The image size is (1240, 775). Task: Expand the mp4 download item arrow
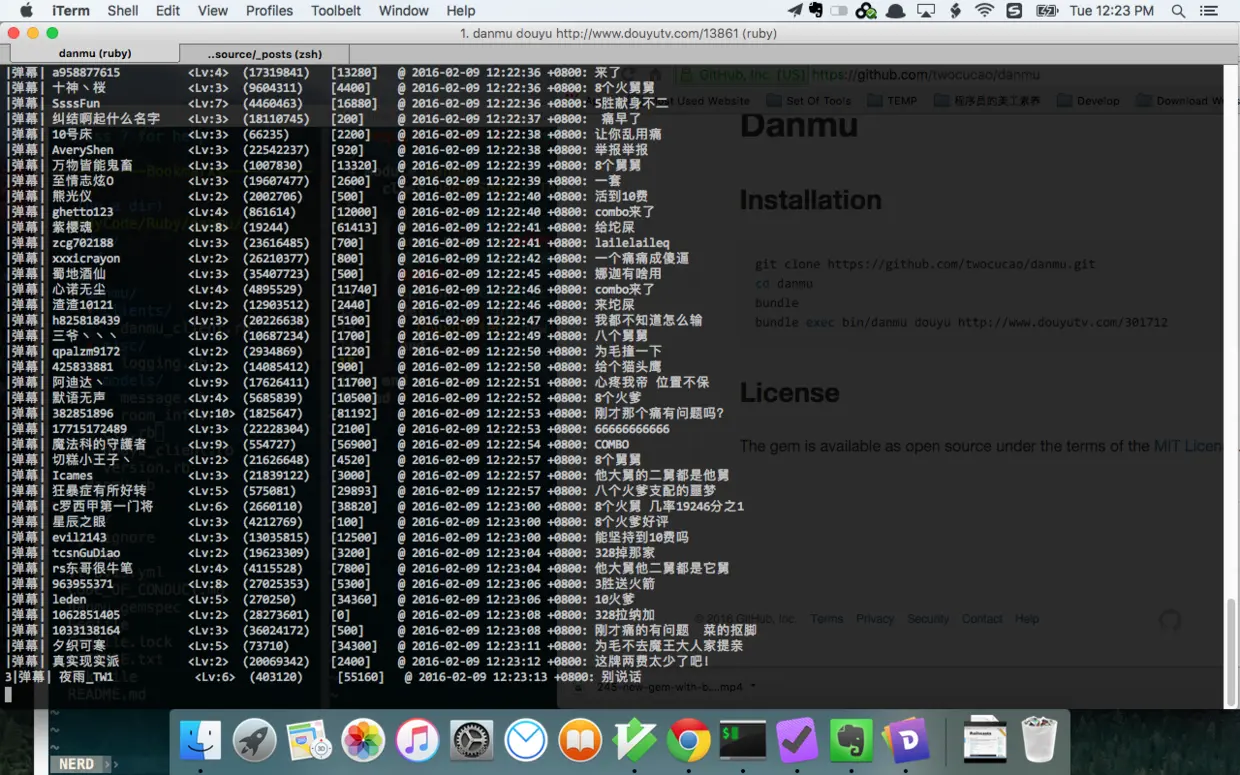click(x=751, y=687)
